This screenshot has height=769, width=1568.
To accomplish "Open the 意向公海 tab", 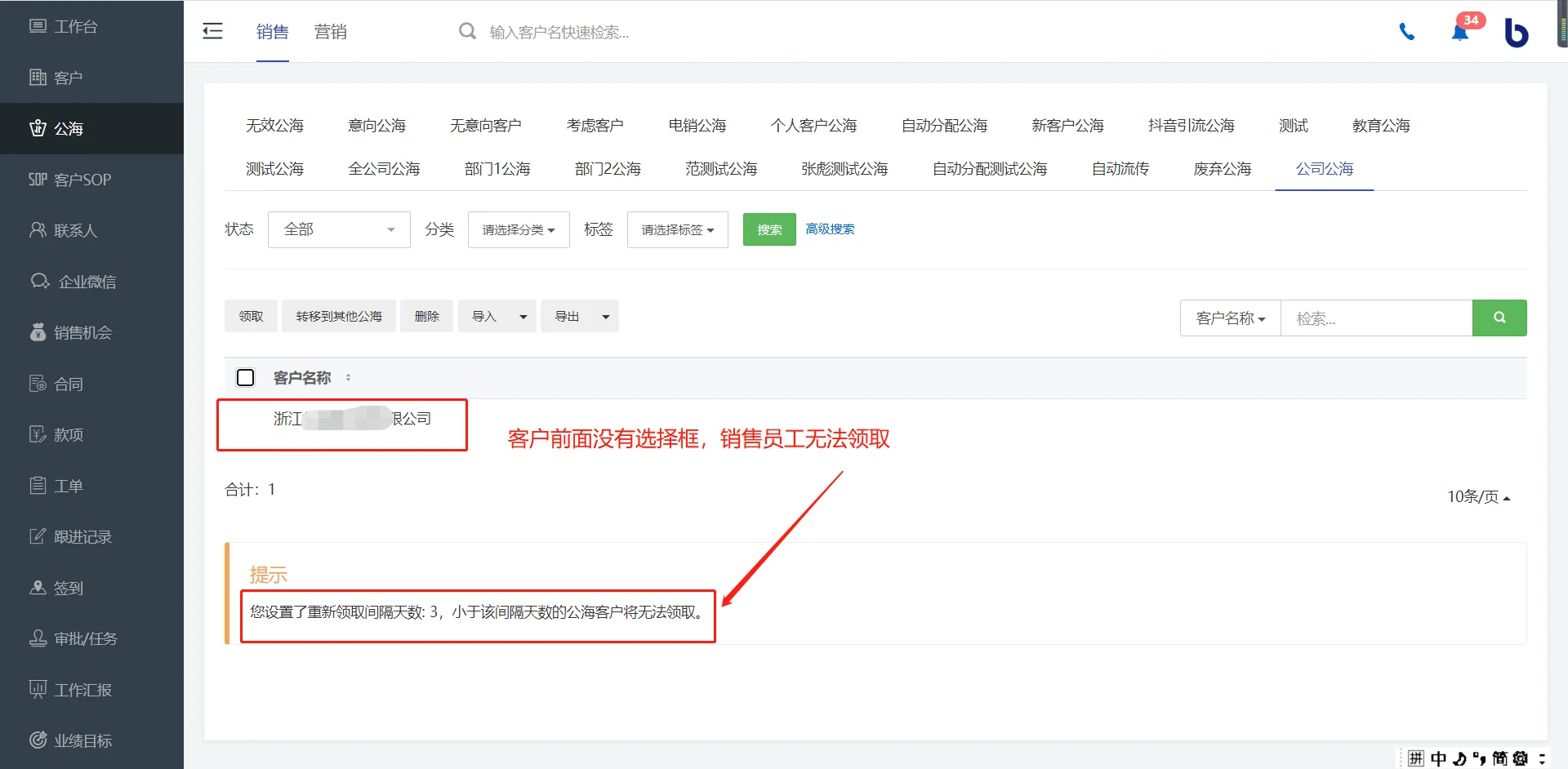I will point(376,126).
